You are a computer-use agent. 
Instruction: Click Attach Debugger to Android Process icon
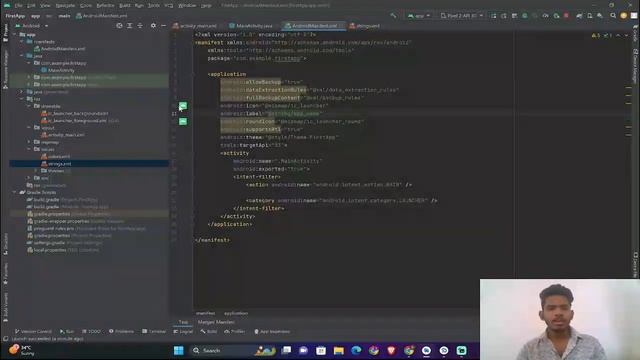pos(556,16)
